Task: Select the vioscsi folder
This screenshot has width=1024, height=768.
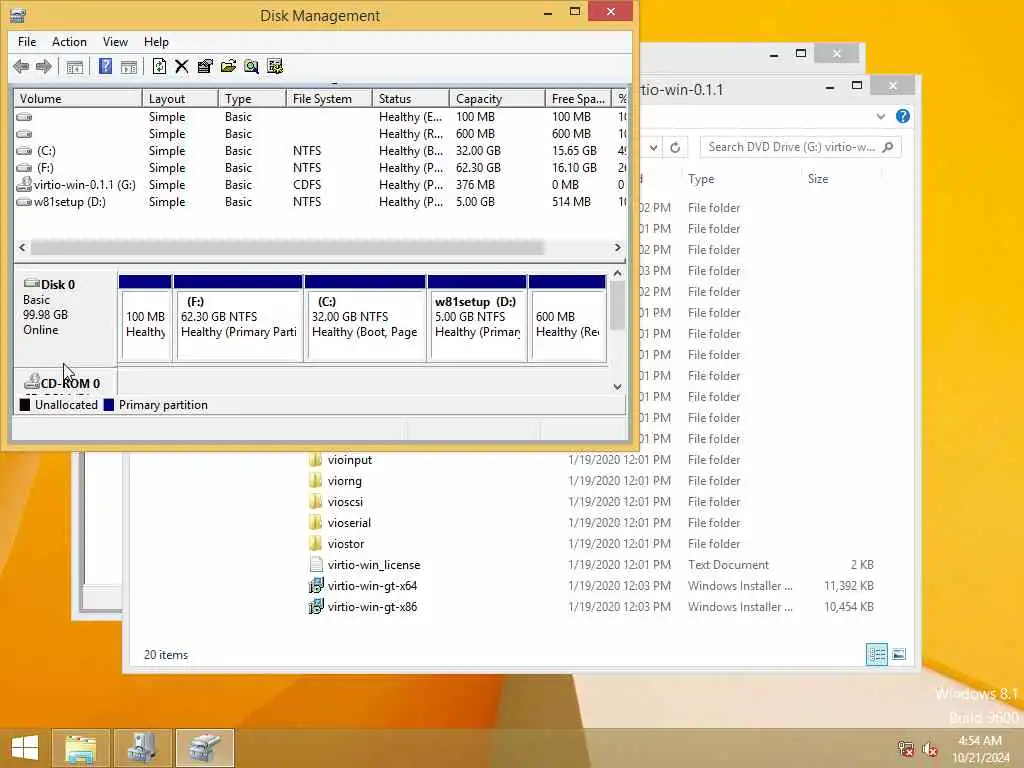Action: pos(345,502)
